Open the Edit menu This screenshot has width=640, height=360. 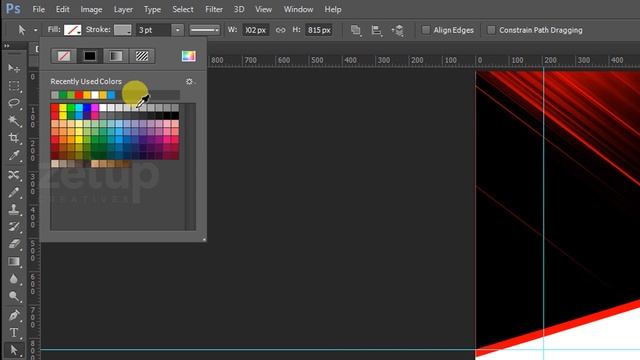pyautogui.click(x=62, y=9)
